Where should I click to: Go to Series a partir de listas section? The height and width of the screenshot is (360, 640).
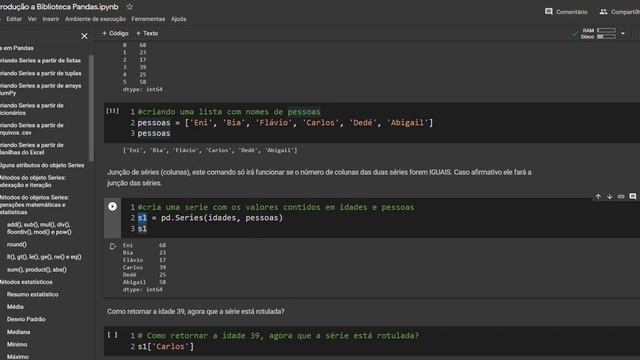tap(40, 61)
